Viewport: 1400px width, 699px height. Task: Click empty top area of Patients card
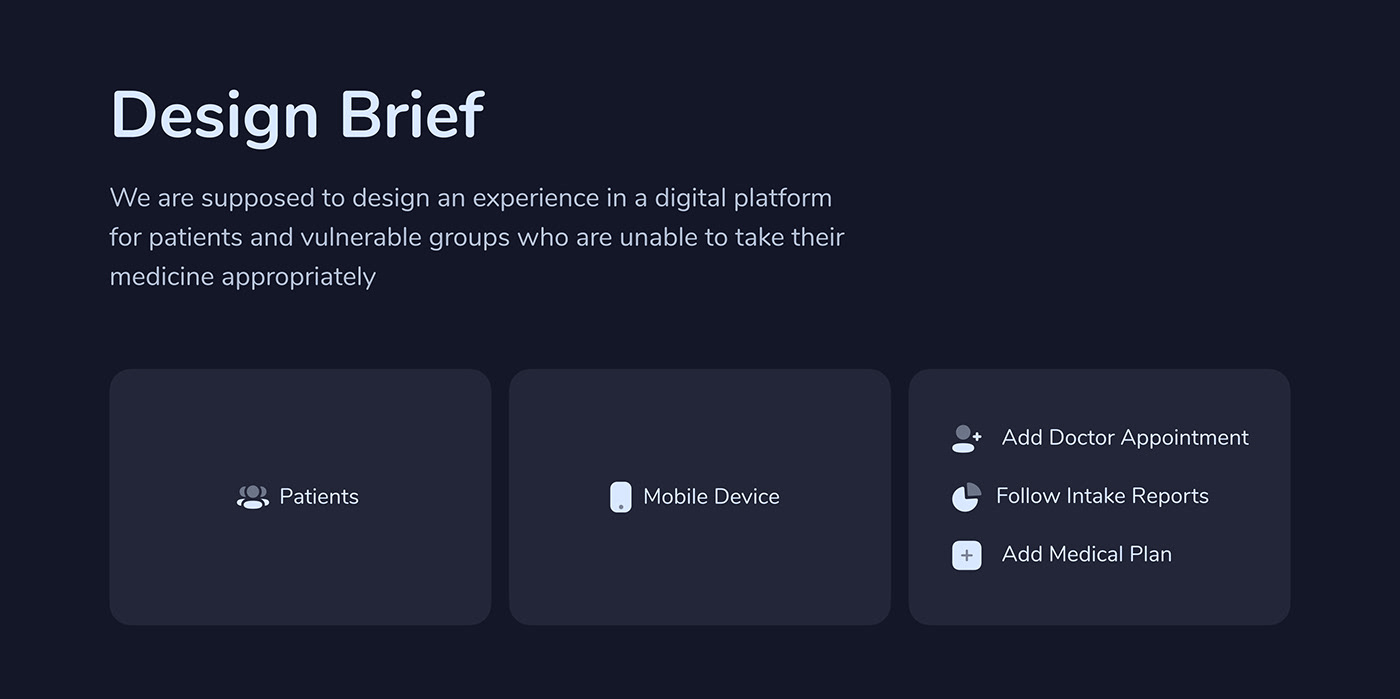[x=300, y=410]
